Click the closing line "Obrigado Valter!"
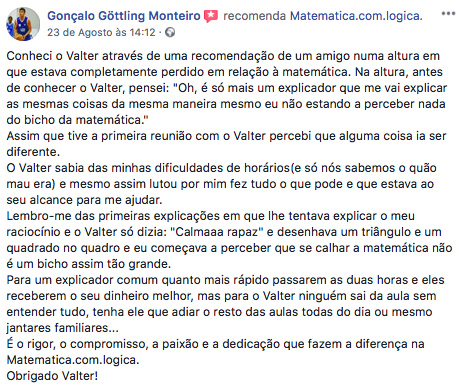Image resolution: width=459 pixels, height=390 pixels. coord(52,376)
